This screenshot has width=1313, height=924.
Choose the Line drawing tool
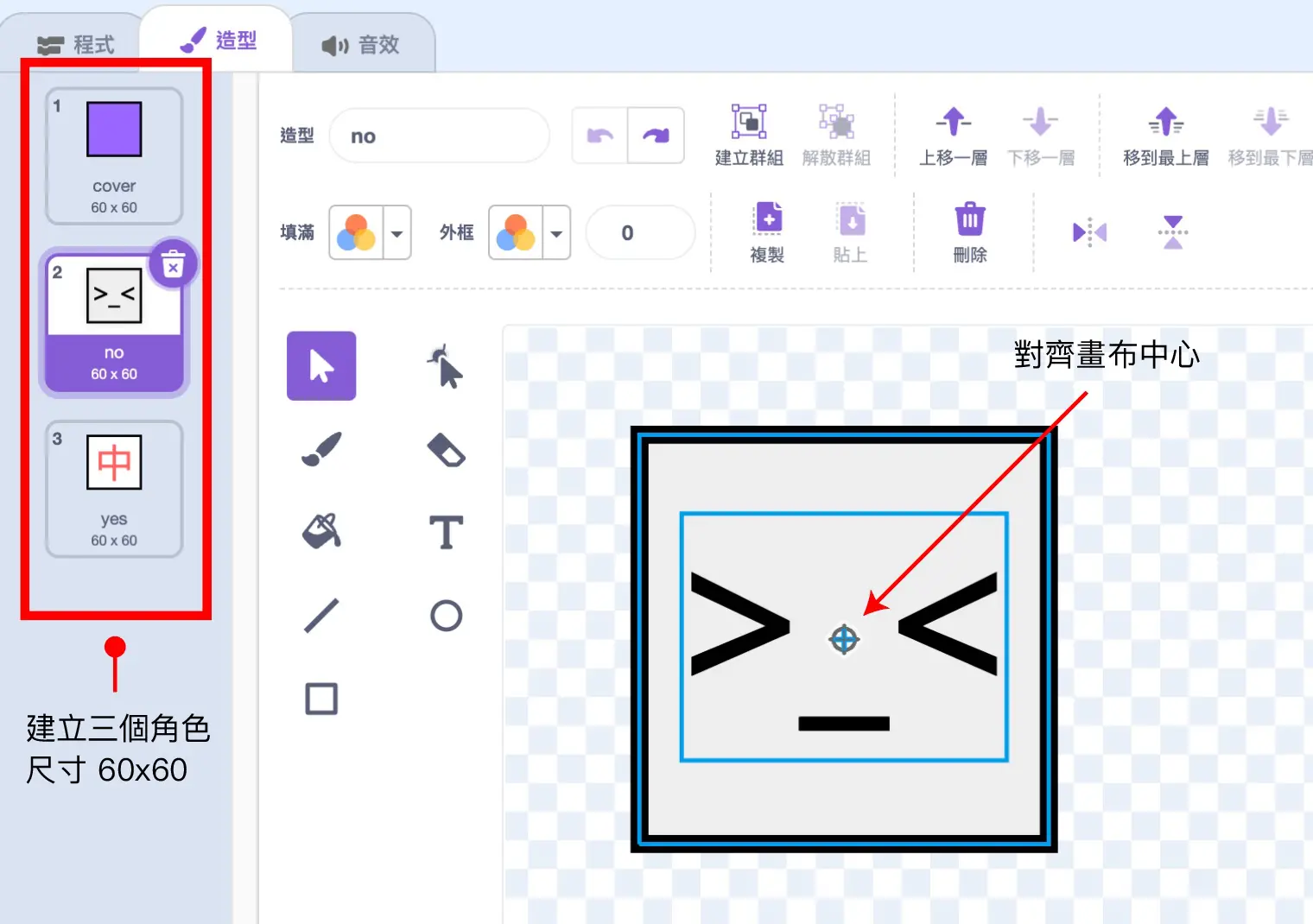point(321,616)
